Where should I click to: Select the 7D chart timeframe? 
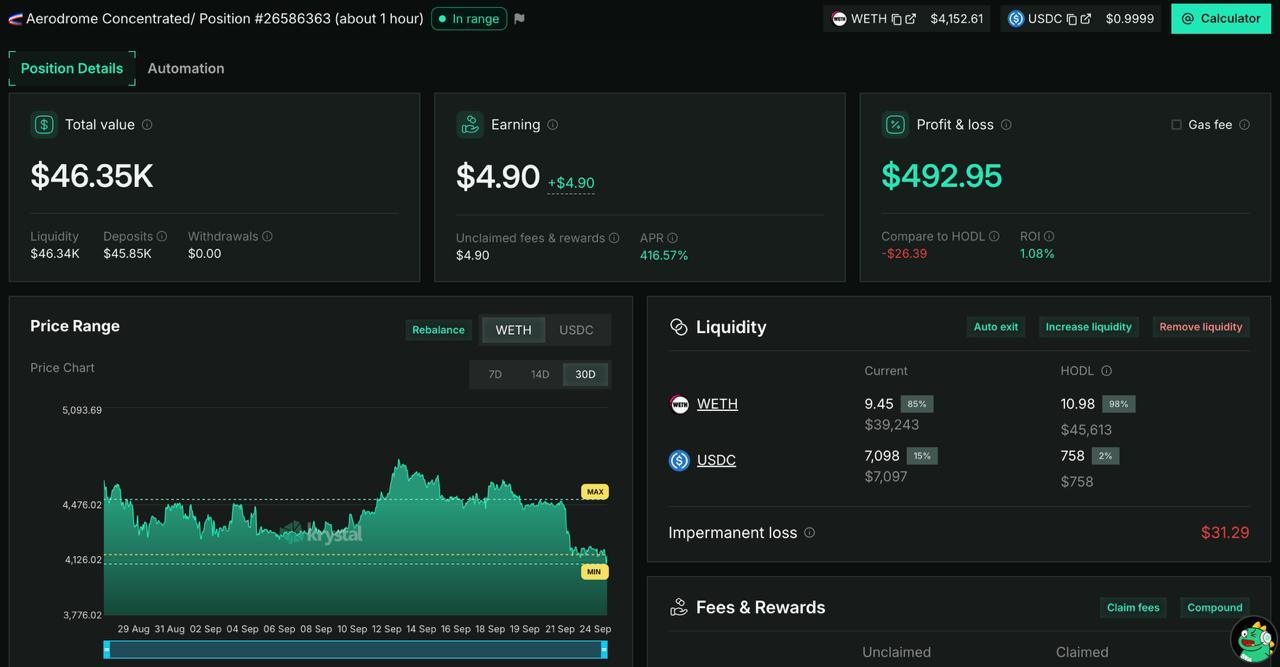coord(495,374)
